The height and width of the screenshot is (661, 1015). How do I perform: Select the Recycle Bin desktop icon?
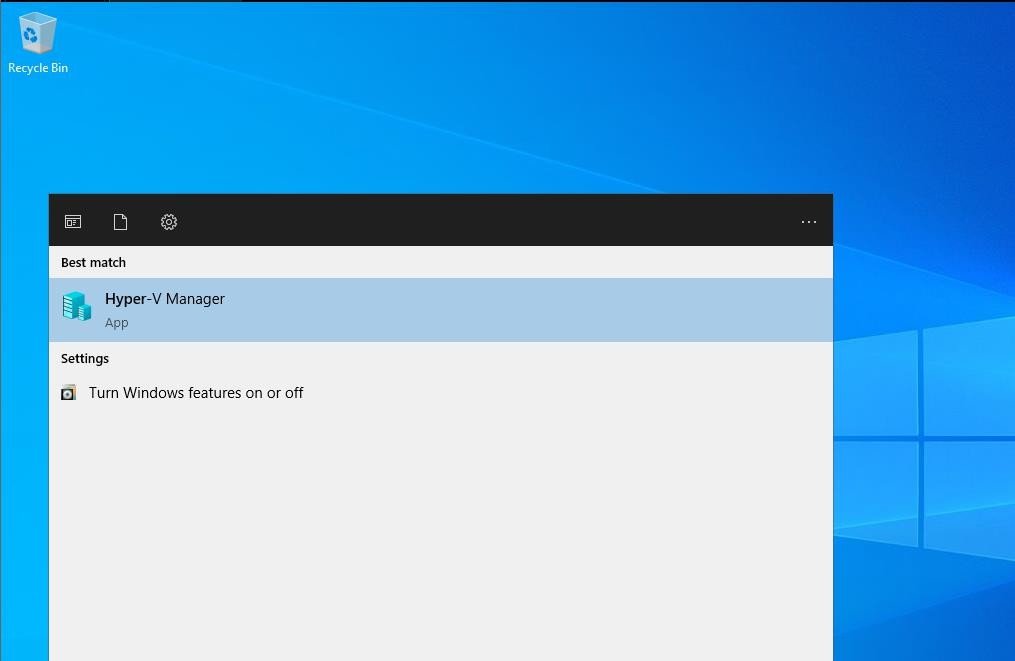point(38,43)
